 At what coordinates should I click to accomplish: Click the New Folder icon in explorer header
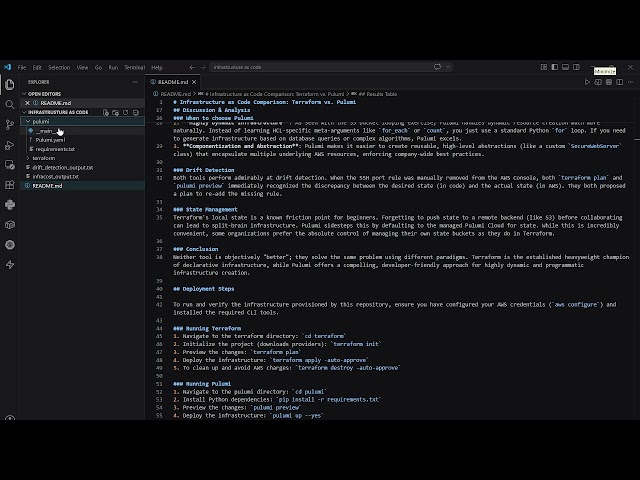pos(116,112)
